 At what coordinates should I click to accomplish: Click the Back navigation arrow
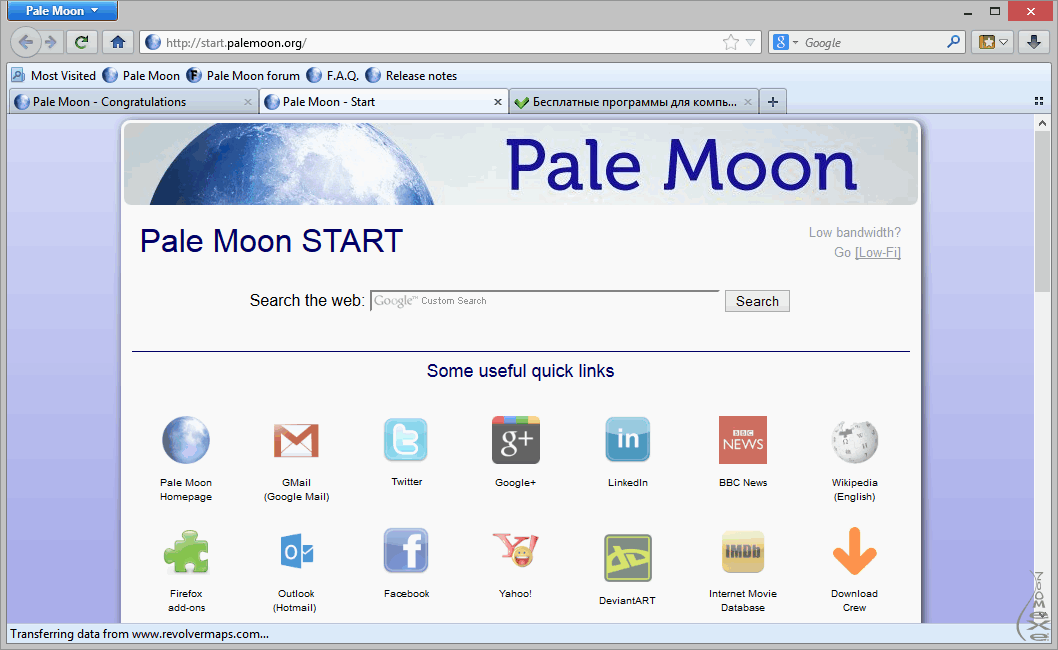26,42
